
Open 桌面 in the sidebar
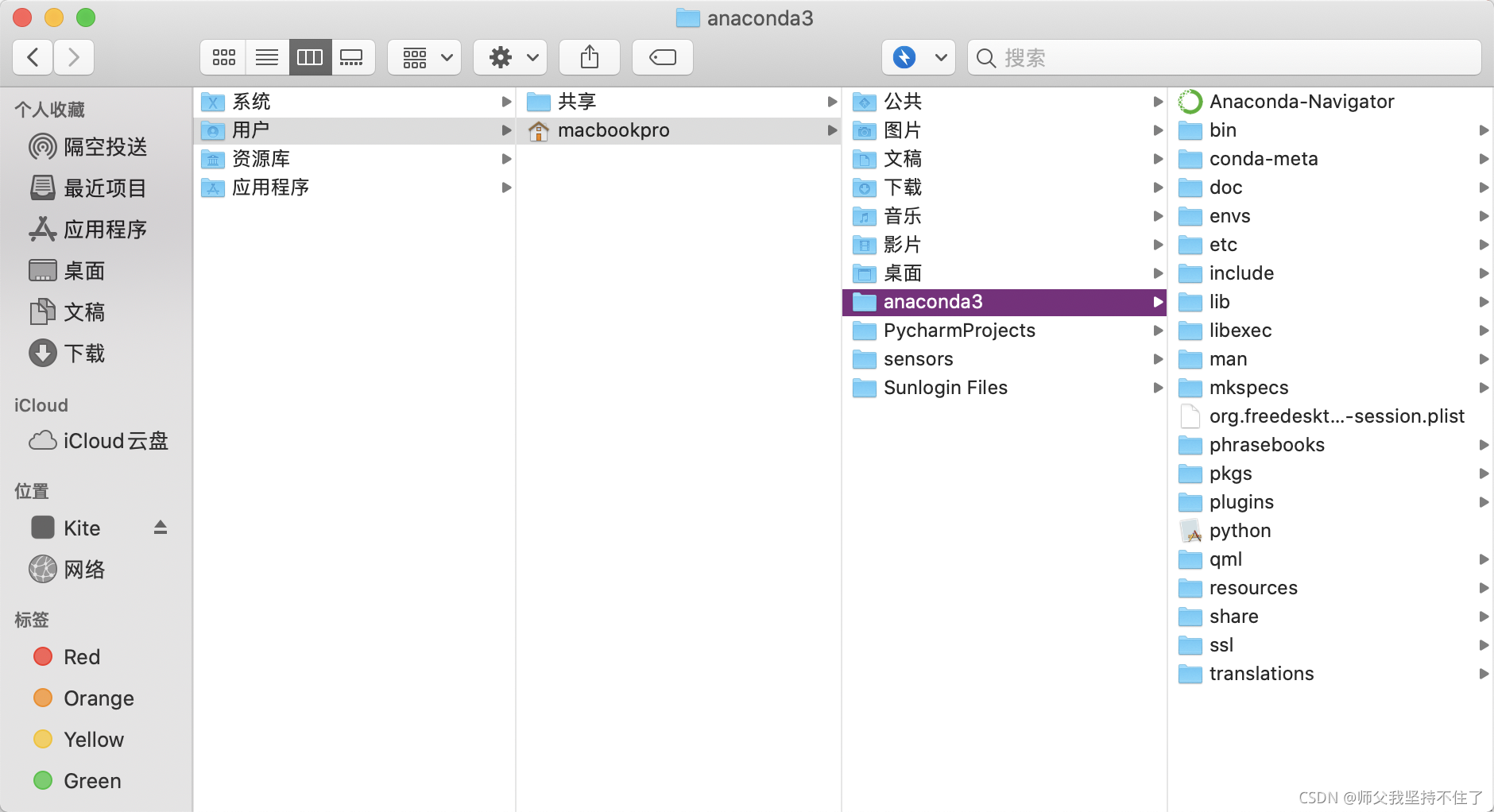[96, 271]
